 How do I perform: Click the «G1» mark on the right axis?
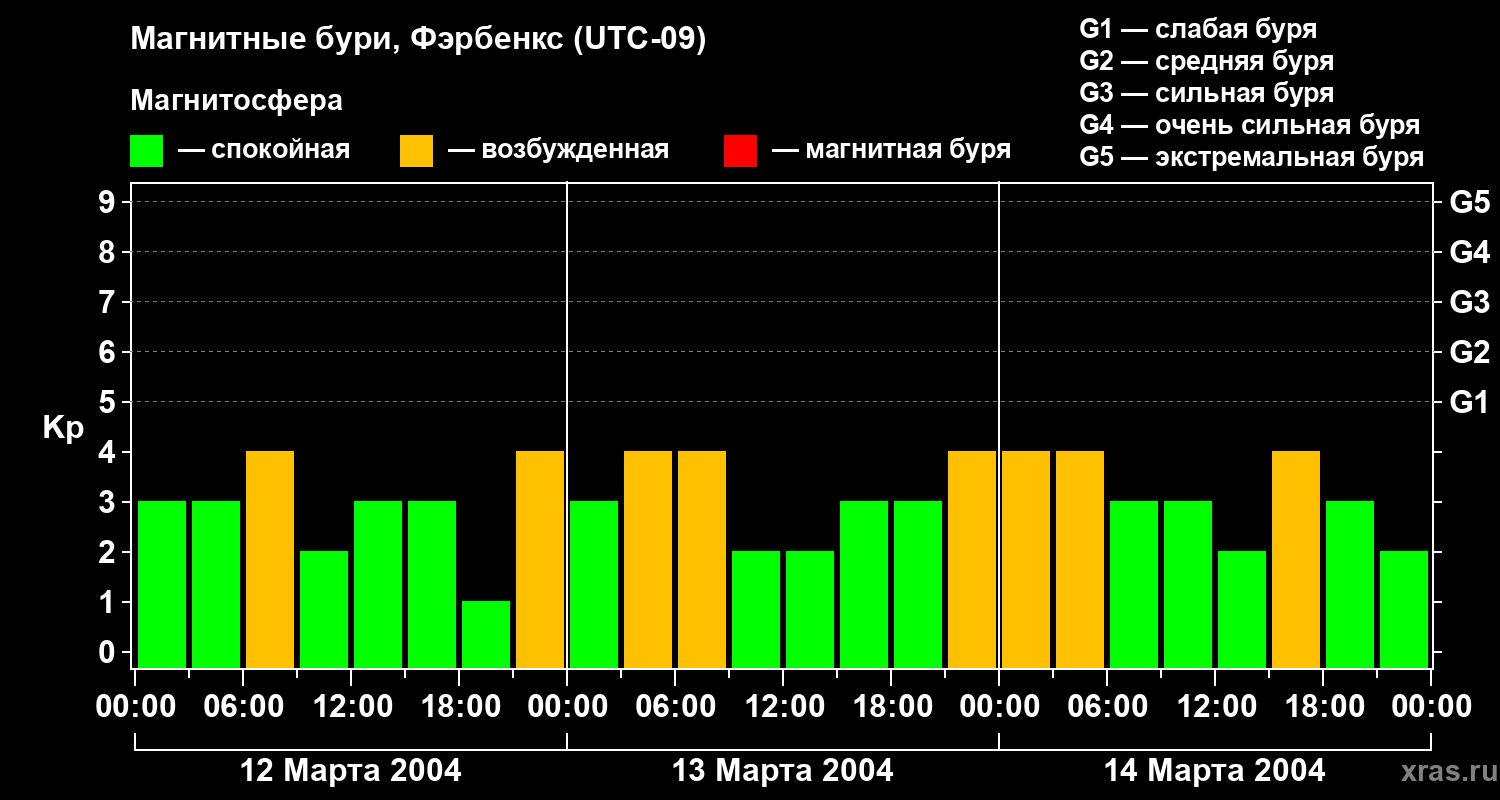coord(1470,402)
